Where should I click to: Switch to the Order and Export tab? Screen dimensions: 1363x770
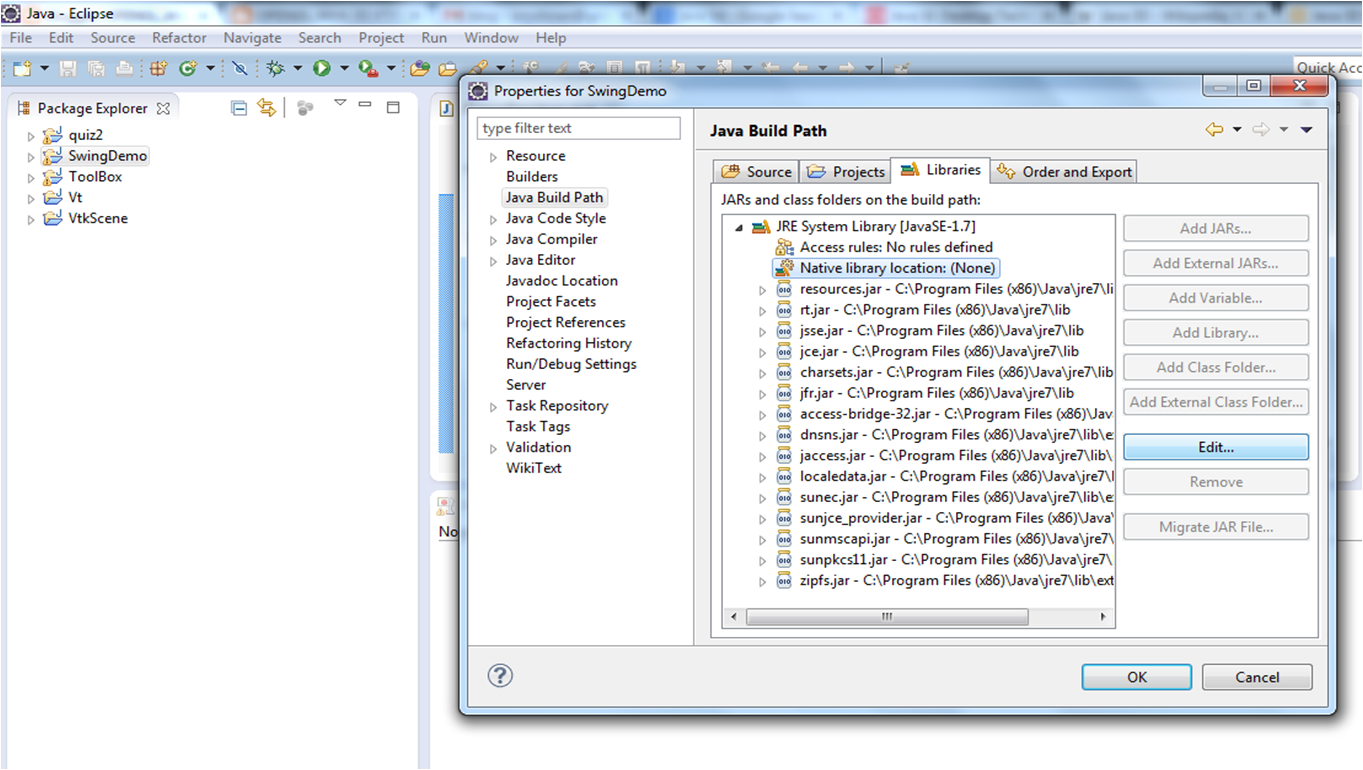tap(1063, 171)
